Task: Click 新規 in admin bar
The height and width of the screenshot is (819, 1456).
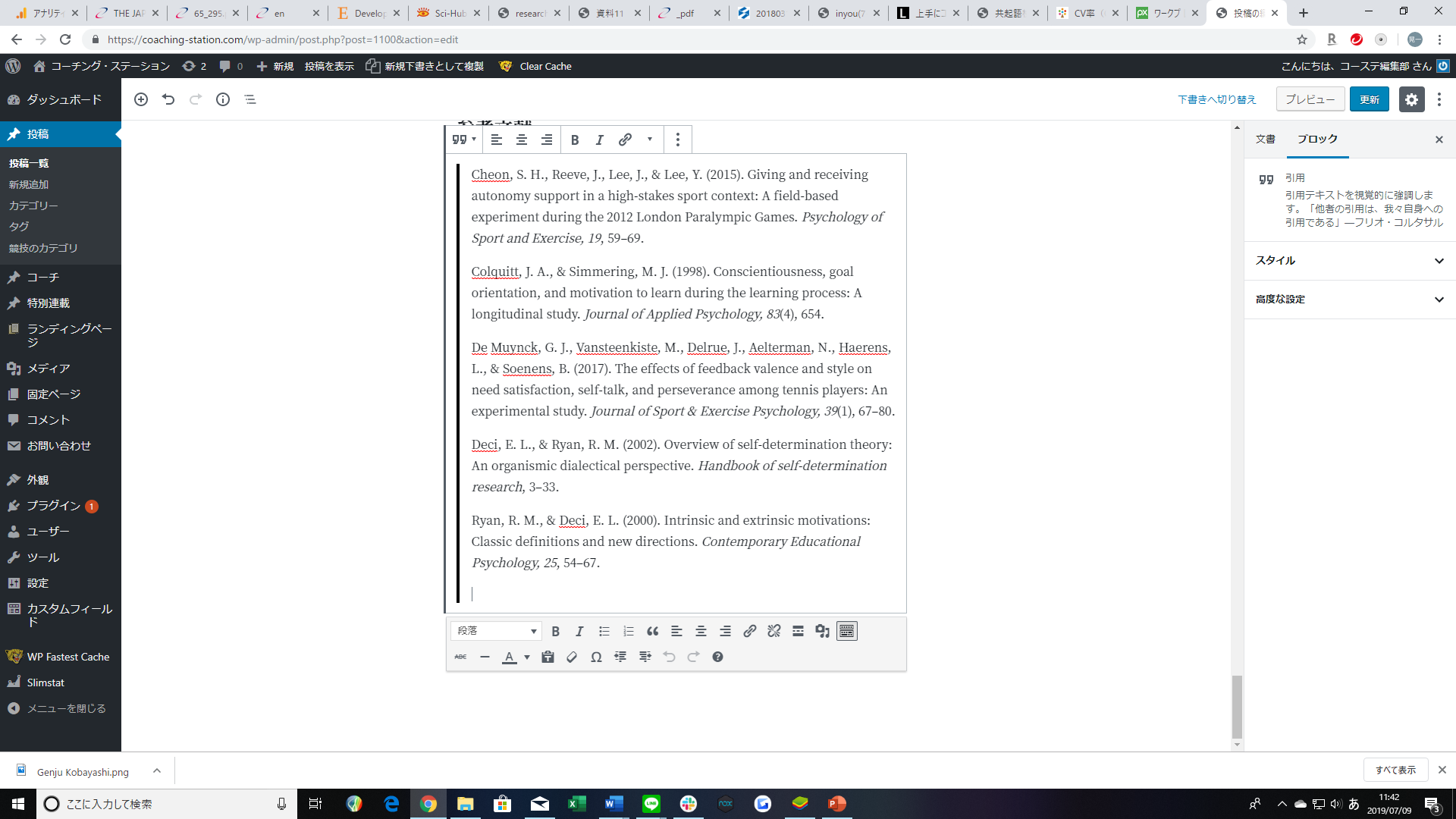Action: click(275, 66)
